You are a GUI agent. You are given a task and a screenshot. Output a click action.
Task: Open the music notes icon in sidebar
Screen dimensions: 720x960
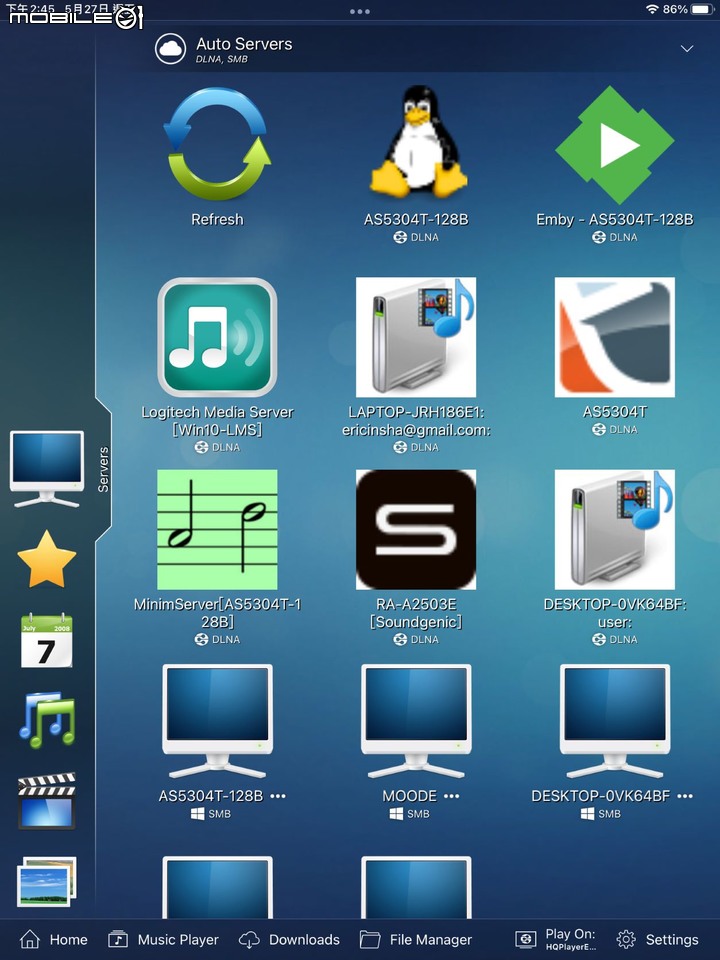tap(47, 720)
